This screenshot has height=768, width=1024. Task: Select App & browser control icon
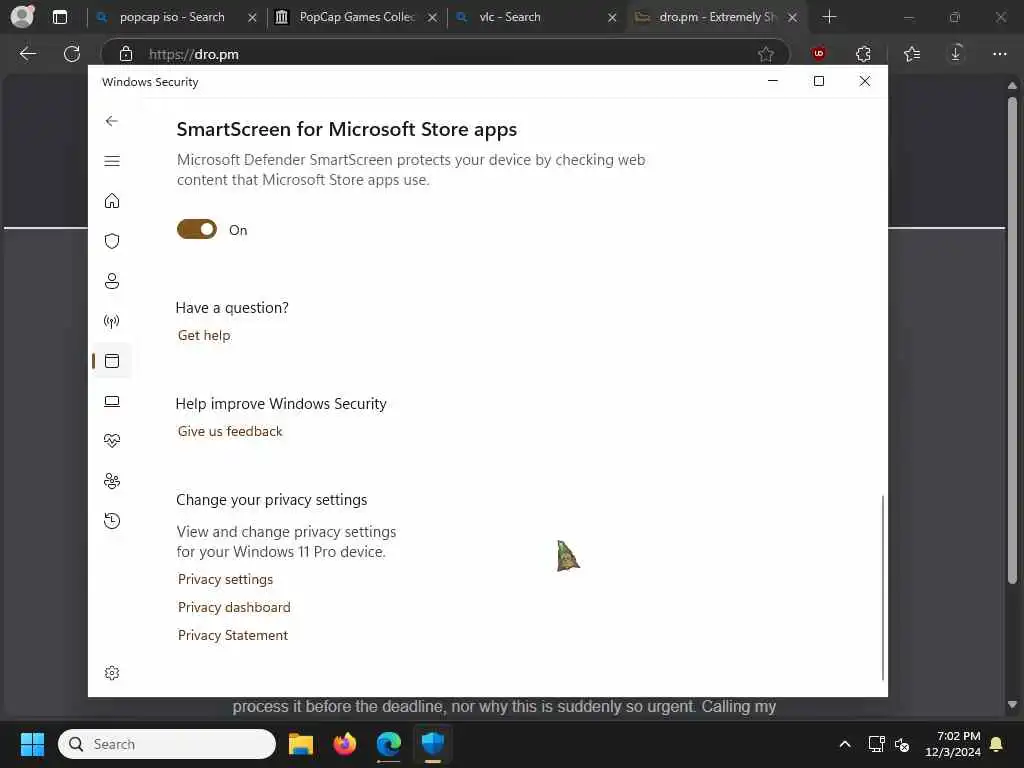(x=112, y=360)
